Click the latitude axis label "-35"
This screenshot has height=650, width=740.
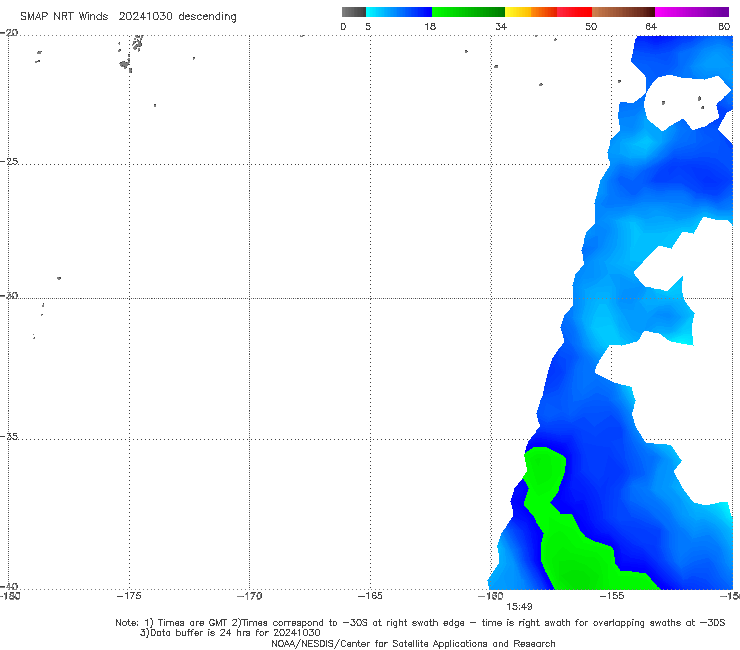[9, 437]
